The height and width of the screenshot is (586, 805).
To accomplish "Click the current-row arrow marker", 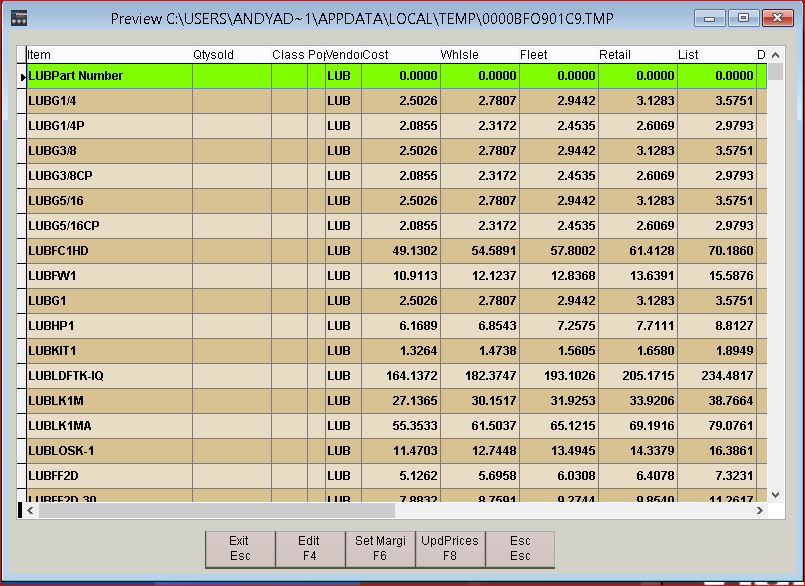I will [x=23, y=77].
